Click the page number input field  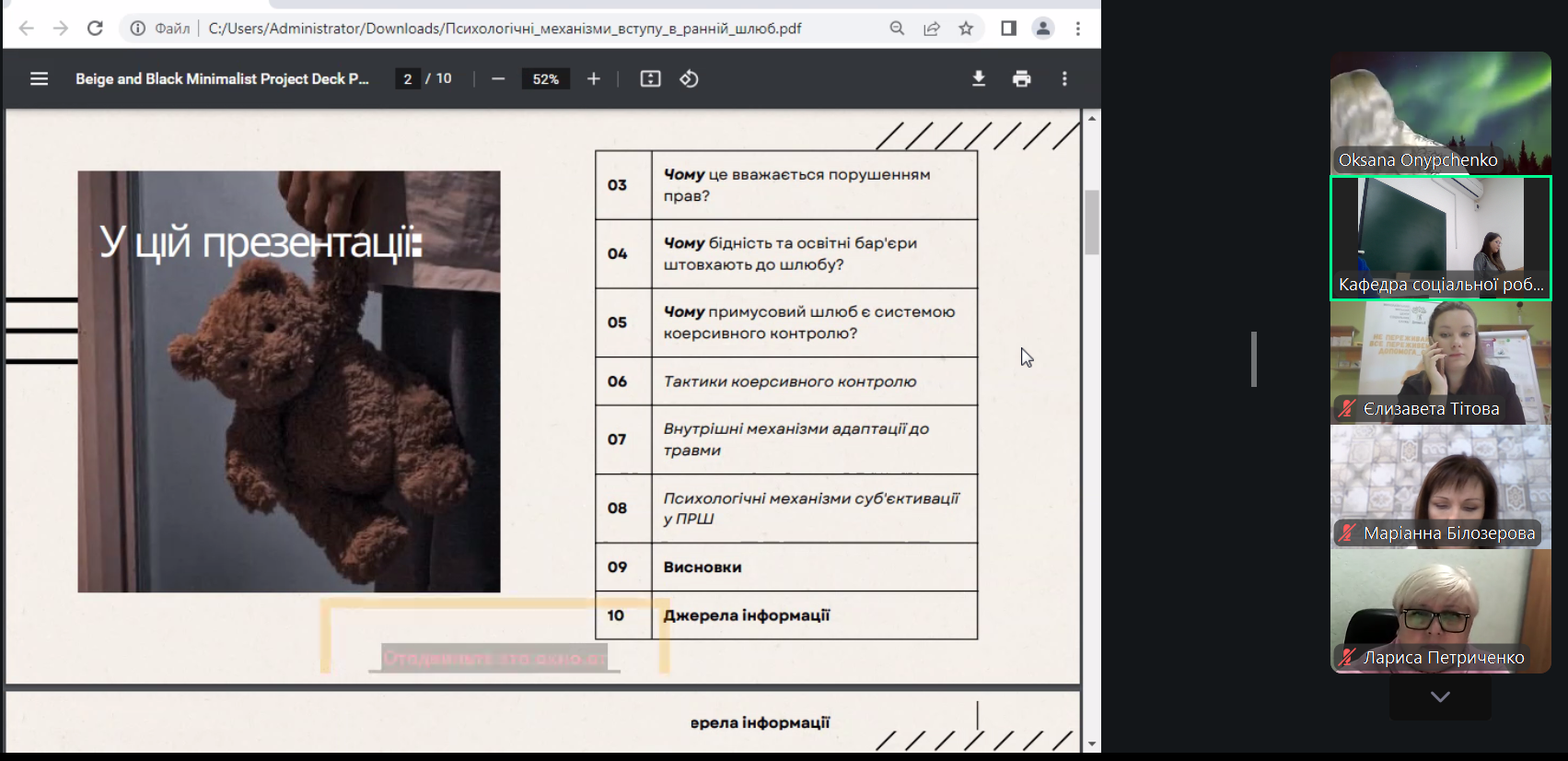[x=407, y=79]
